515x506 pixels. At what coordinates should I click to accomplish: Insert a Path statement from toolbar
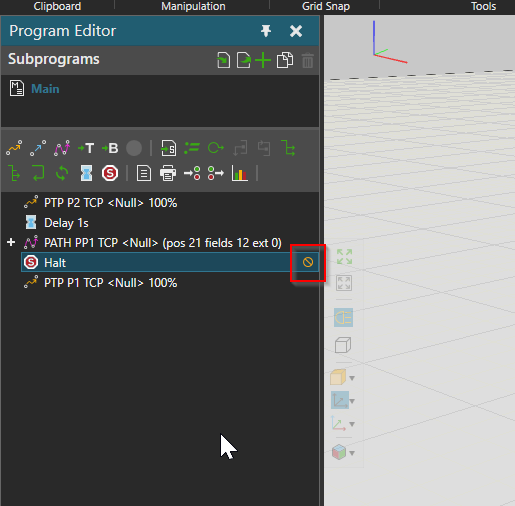tap(62, 148)
